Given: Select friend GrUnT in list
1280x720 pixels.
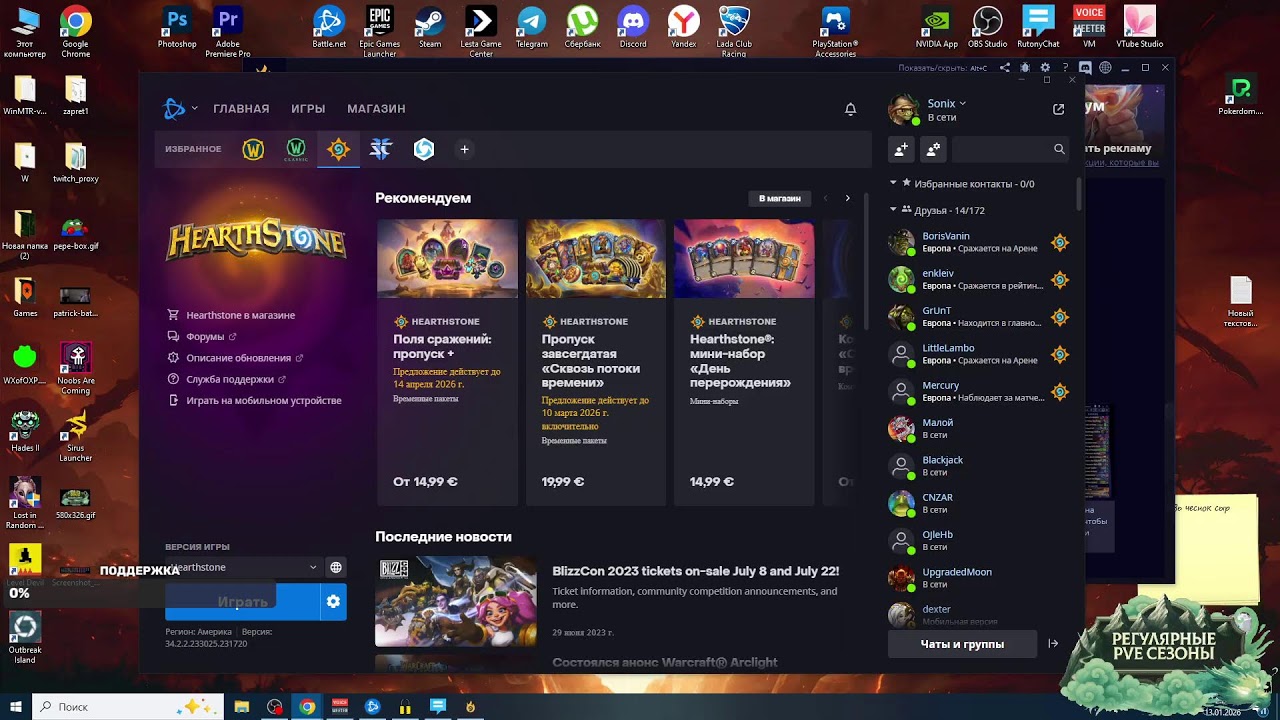Looking at the screenshot, I should 980,317.
